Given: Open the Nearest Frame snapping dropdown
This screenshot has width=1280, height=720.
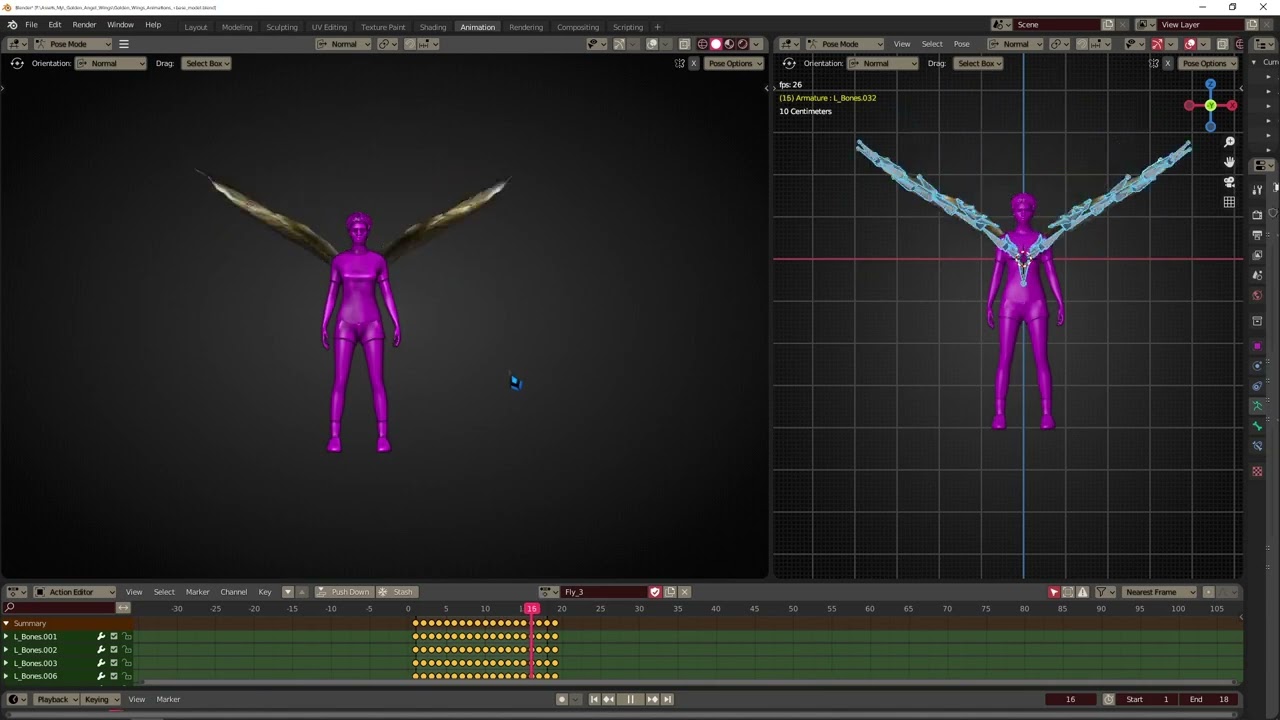Looking at the screenshot, I should pos(1158,592).
